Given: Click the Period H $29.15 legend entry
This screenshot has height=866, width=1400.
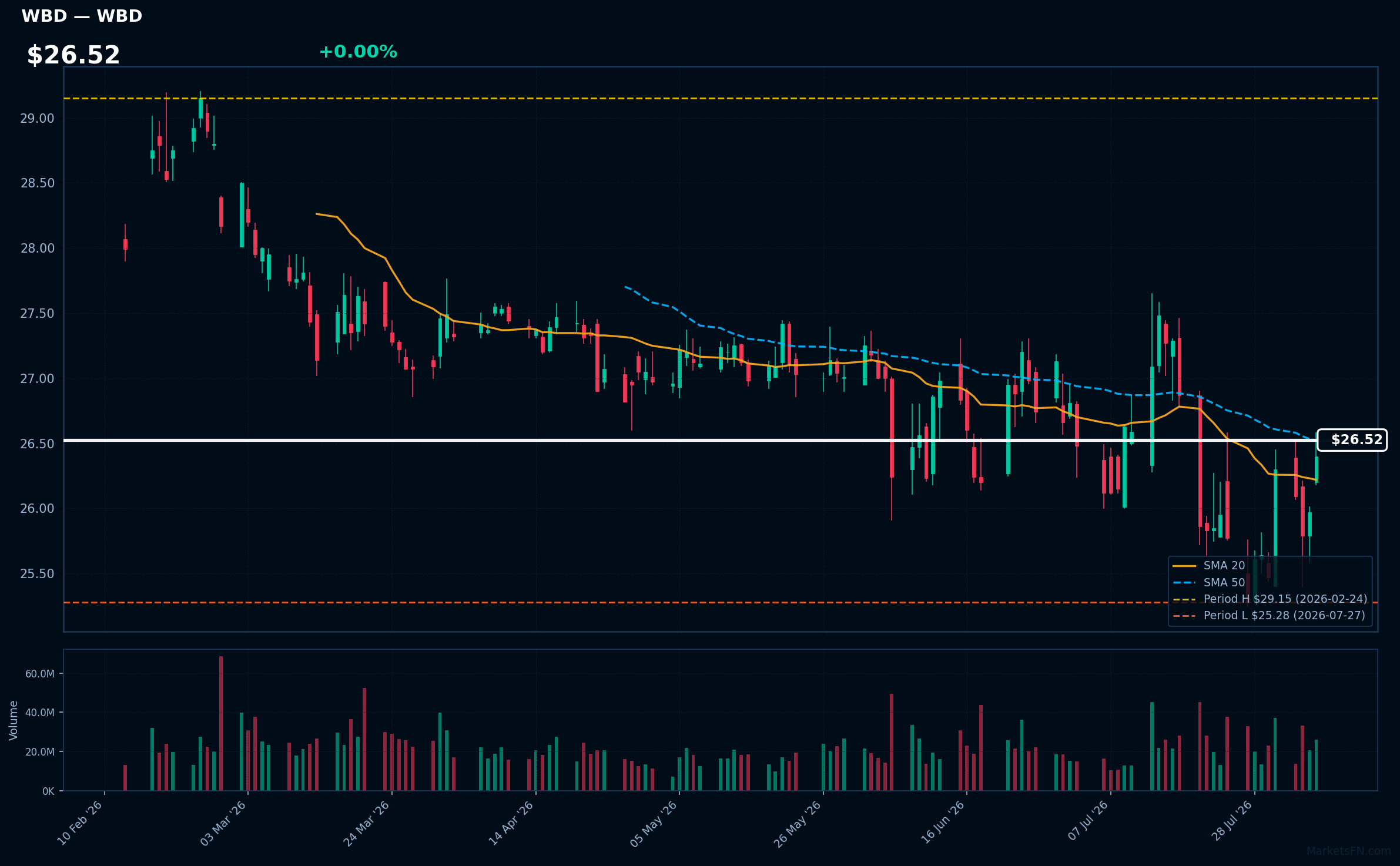Looking at the screenshot, I should tap(1270, 599).
